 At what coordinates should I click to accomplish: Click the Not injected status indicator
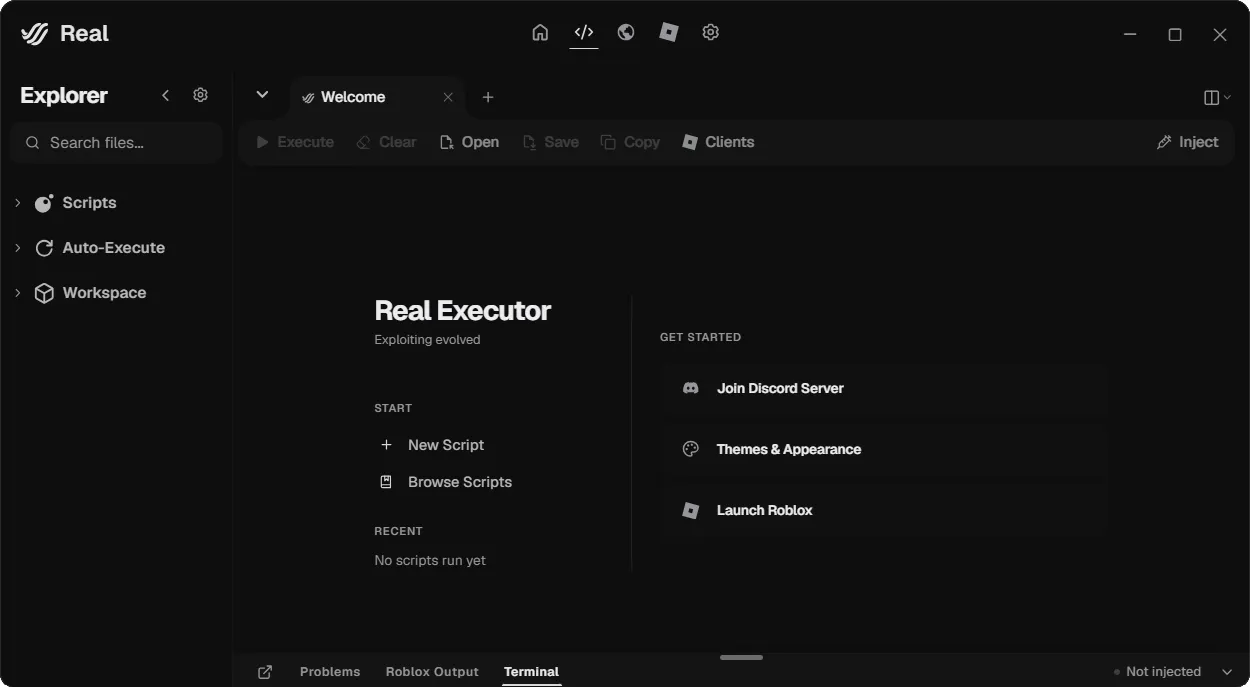coord(1157,672)
